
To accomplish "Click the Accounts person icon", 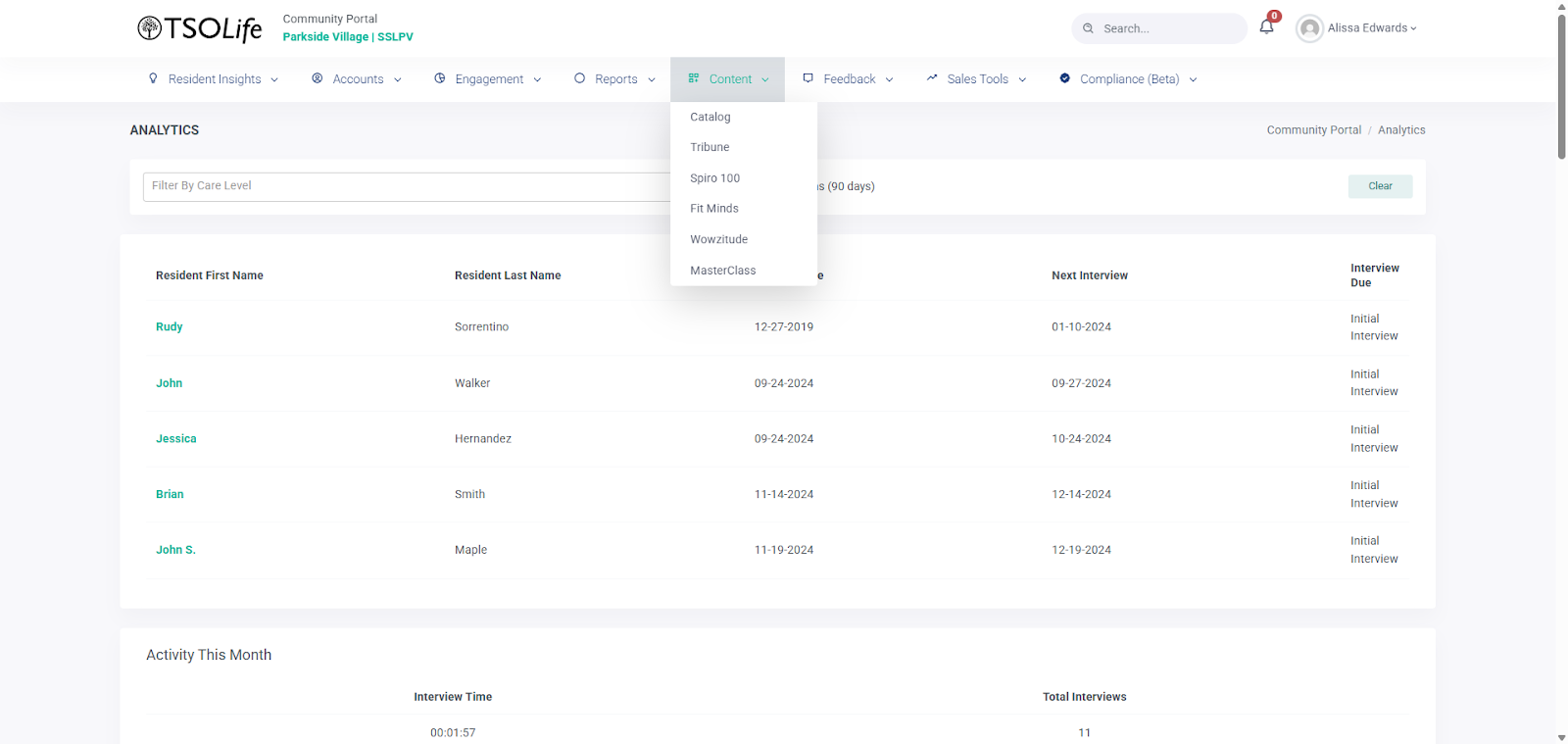I will coord(318,78).
